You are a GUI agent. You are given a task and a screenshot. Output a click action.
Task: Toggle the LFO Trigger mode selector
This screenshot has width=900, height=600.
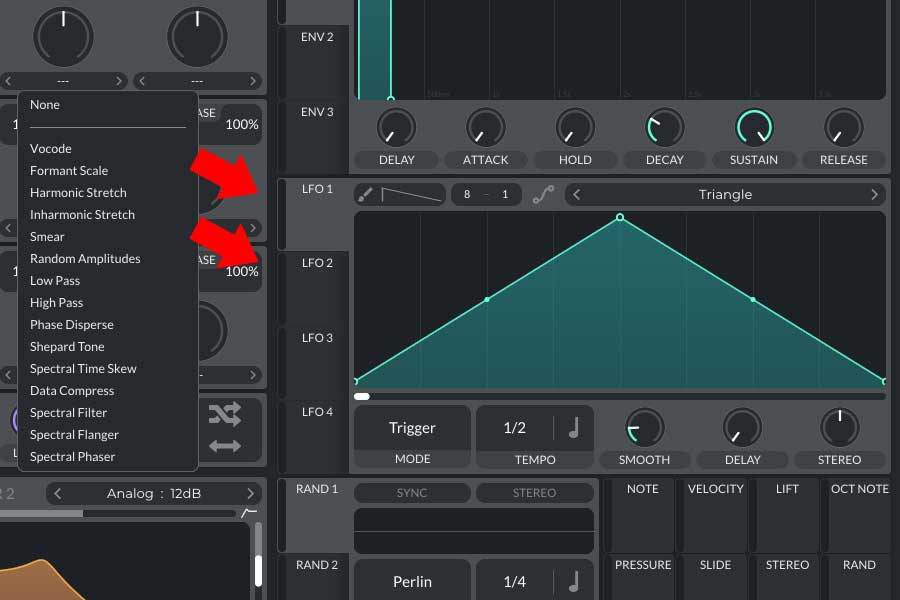coord(412,428)
